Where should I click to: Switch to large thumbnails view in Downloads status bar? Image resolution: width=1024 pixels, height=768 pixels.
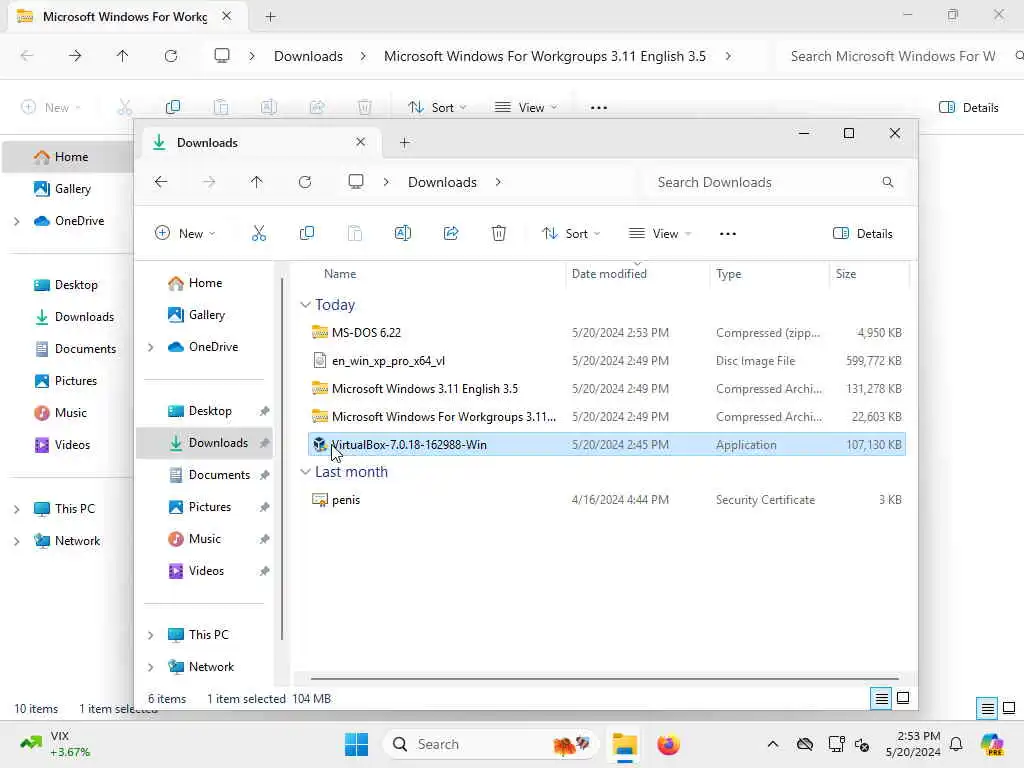pos(903,699)
